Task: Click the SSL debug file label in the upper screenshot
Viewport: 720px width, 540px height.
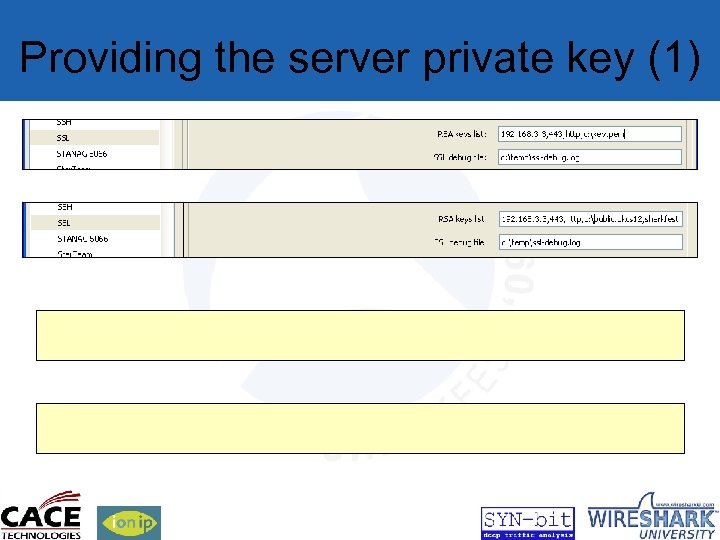Action: click(x=460, y=157)
